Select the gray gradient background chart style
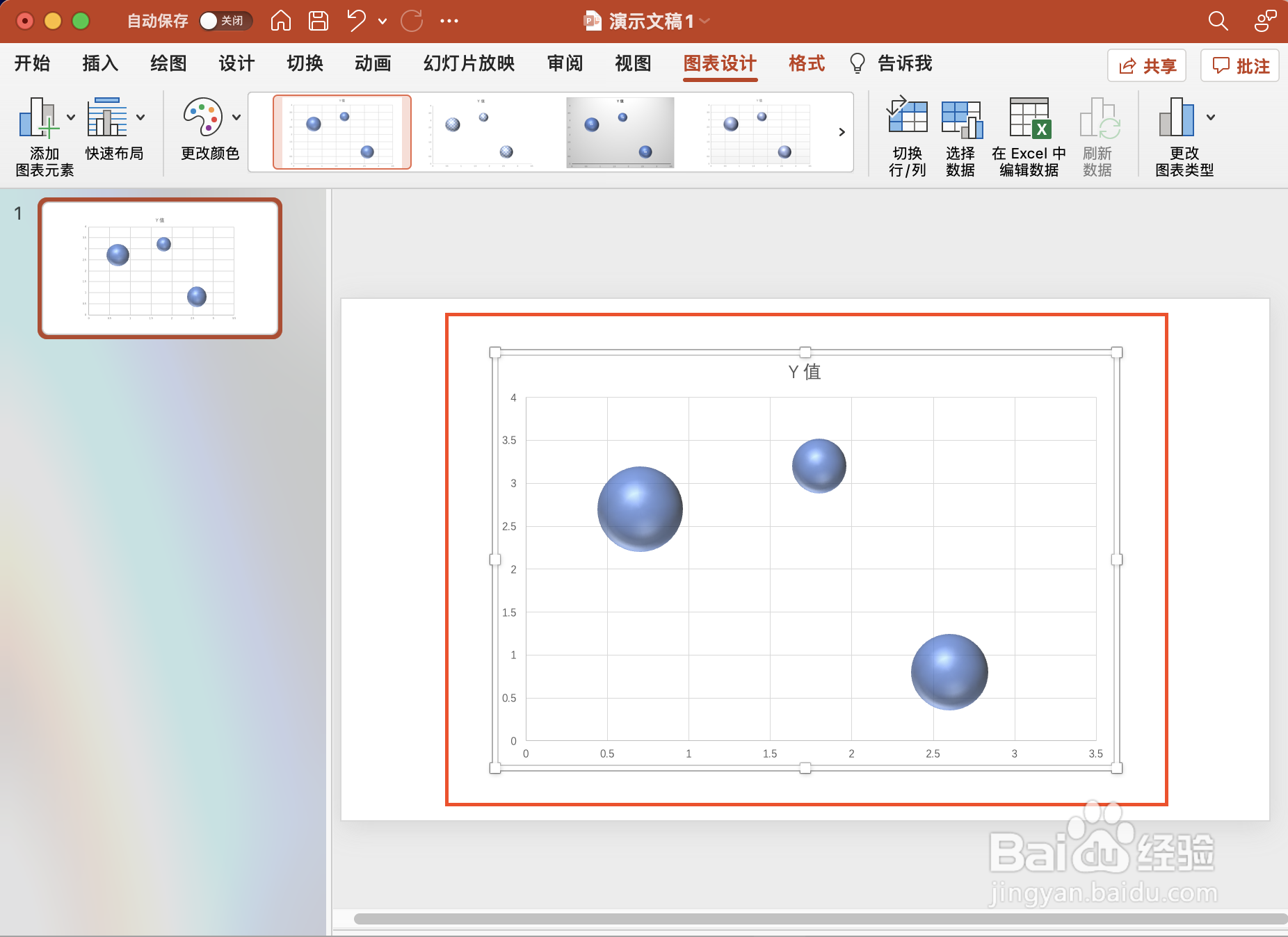The image size is (1288, 937). (620, 132)
